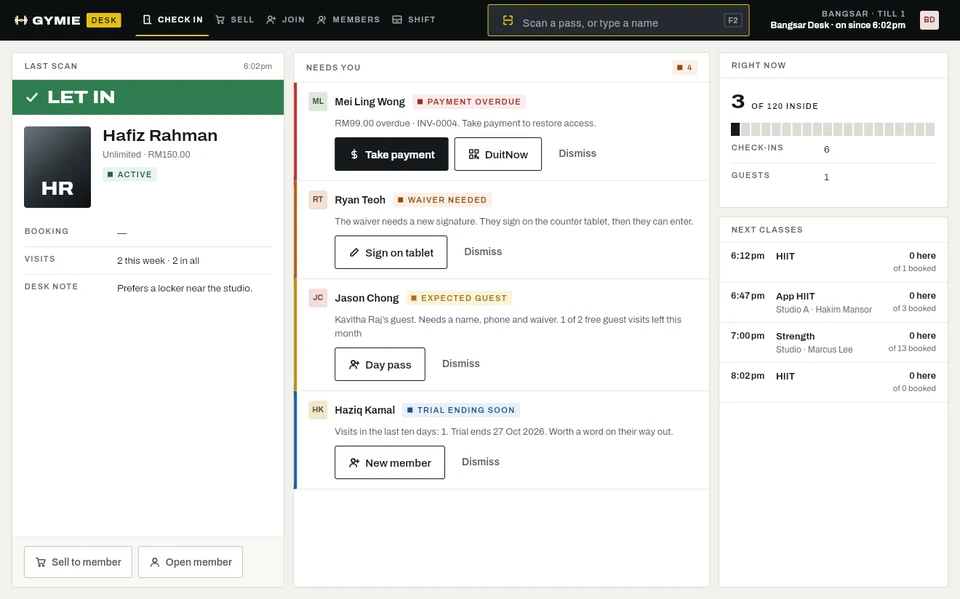Viewport: 960px width, 599px height.
Task: Click the F2 shortcut badge
Action: [732, 20]
